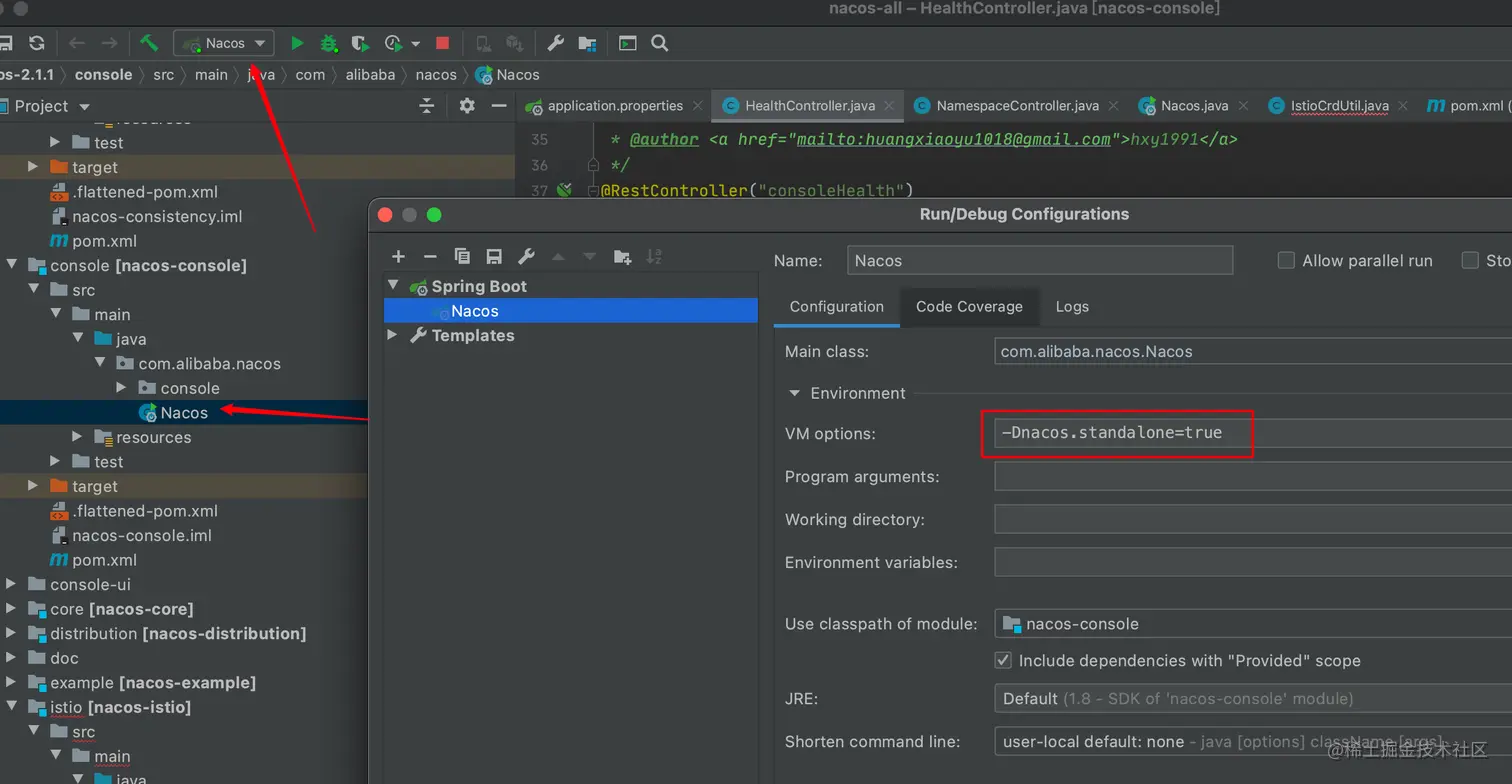Collapse all in Project panel
The image size is (1512, 784).
click(427, 106)
